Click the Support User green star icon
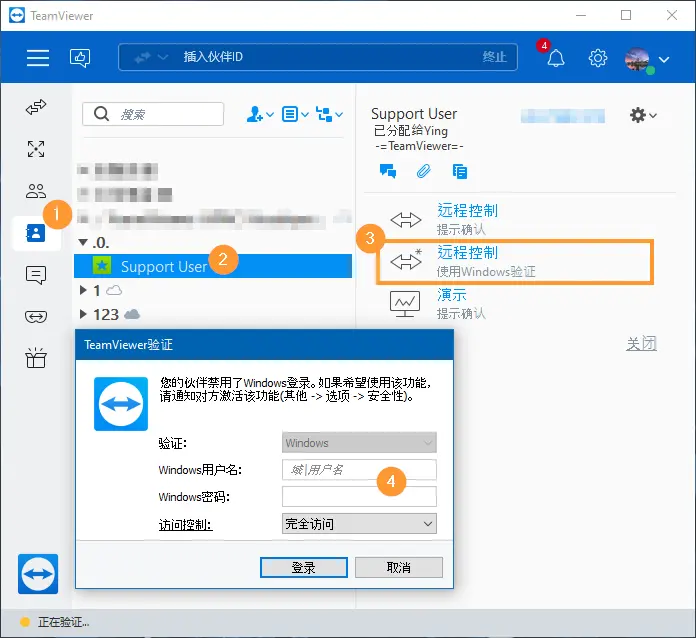The height and width of the screenshot is (638, 696). pyautogui.click(x=102, y=266)
